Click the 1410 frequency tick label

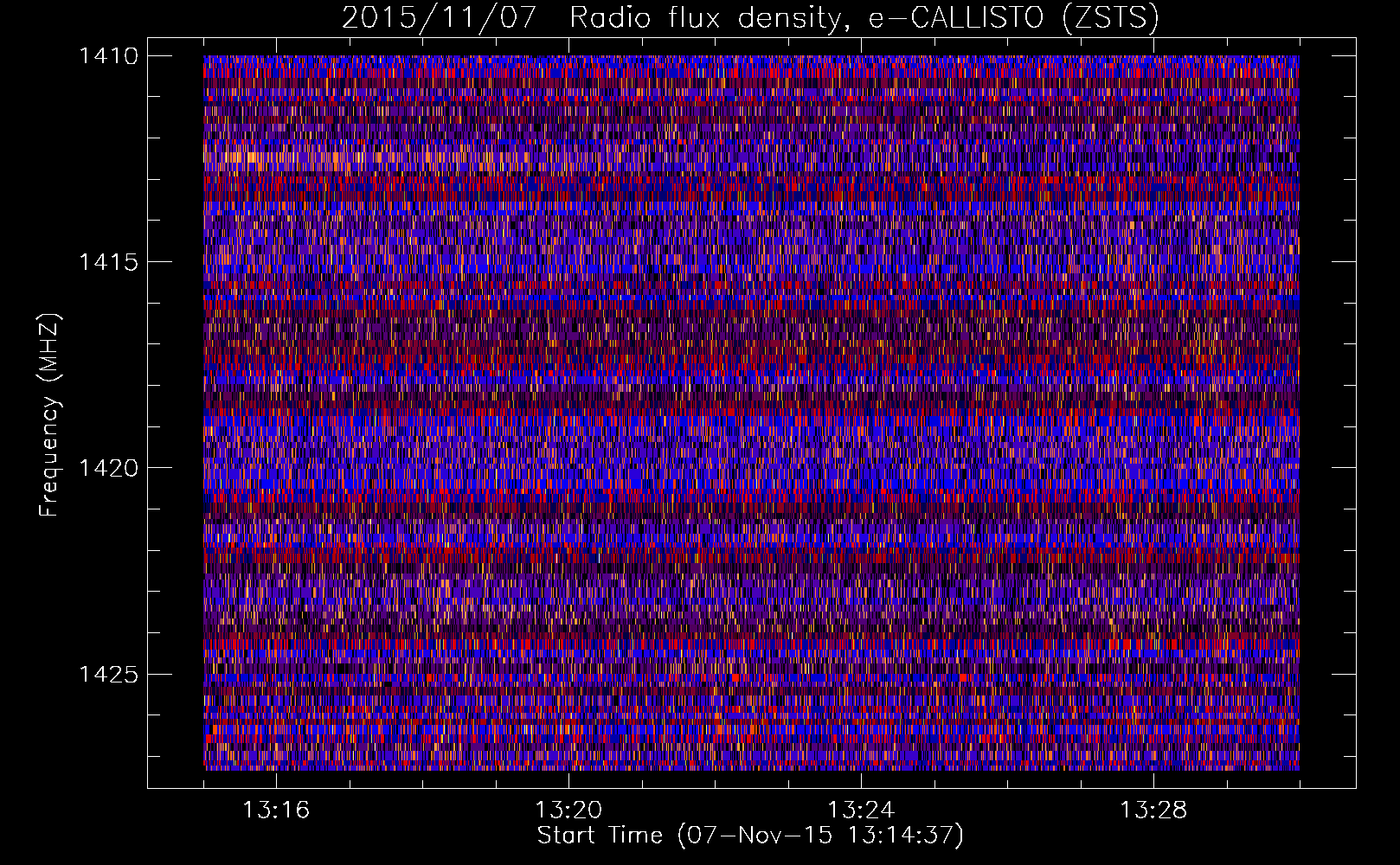(108, 56)
